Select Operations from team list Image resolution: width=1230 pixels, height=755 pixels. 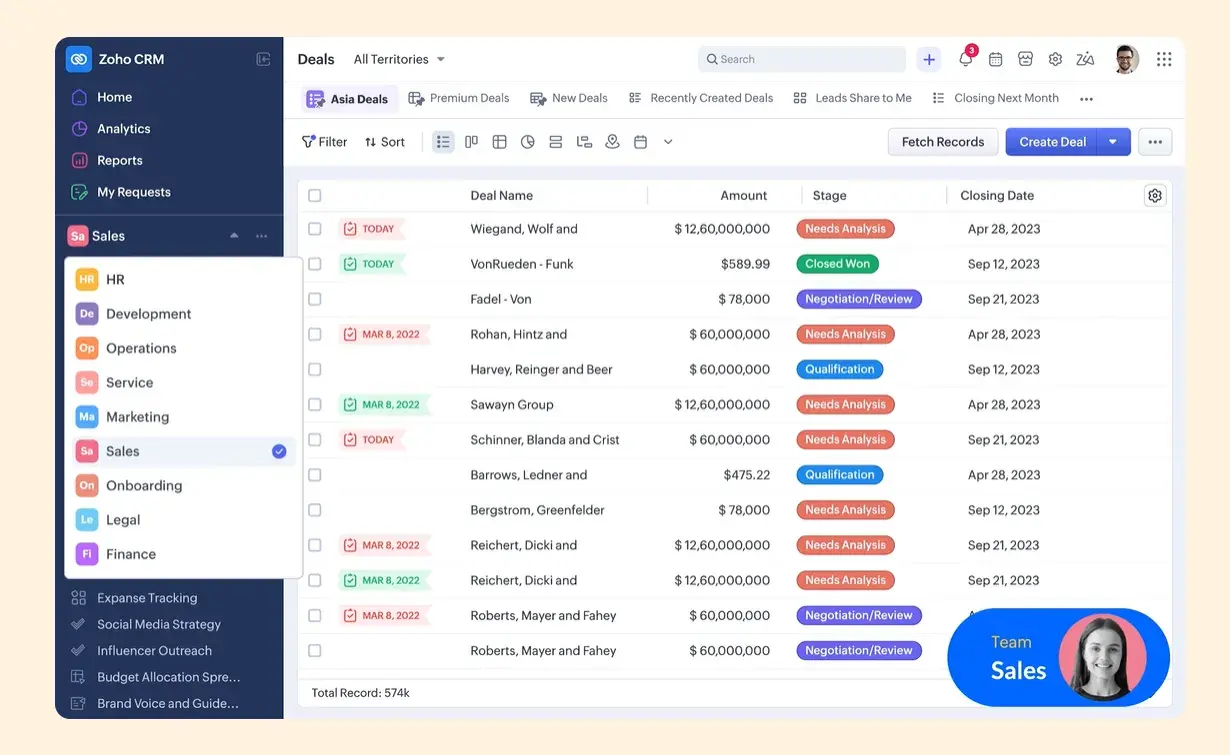[181, 348]
